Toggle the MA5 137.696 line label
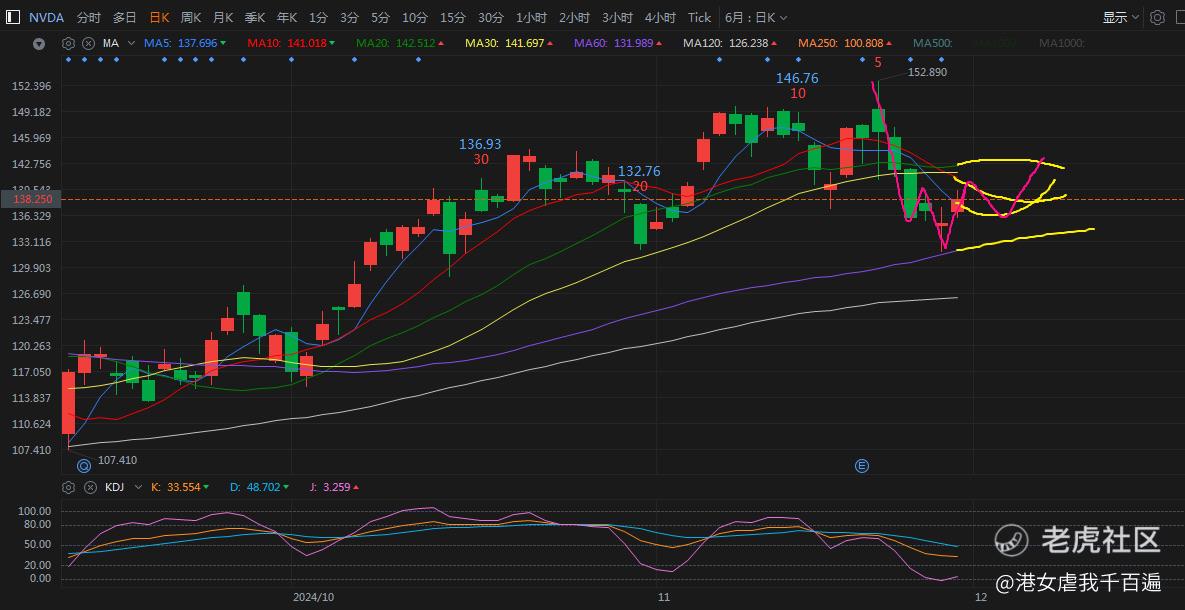 point(185,44)
